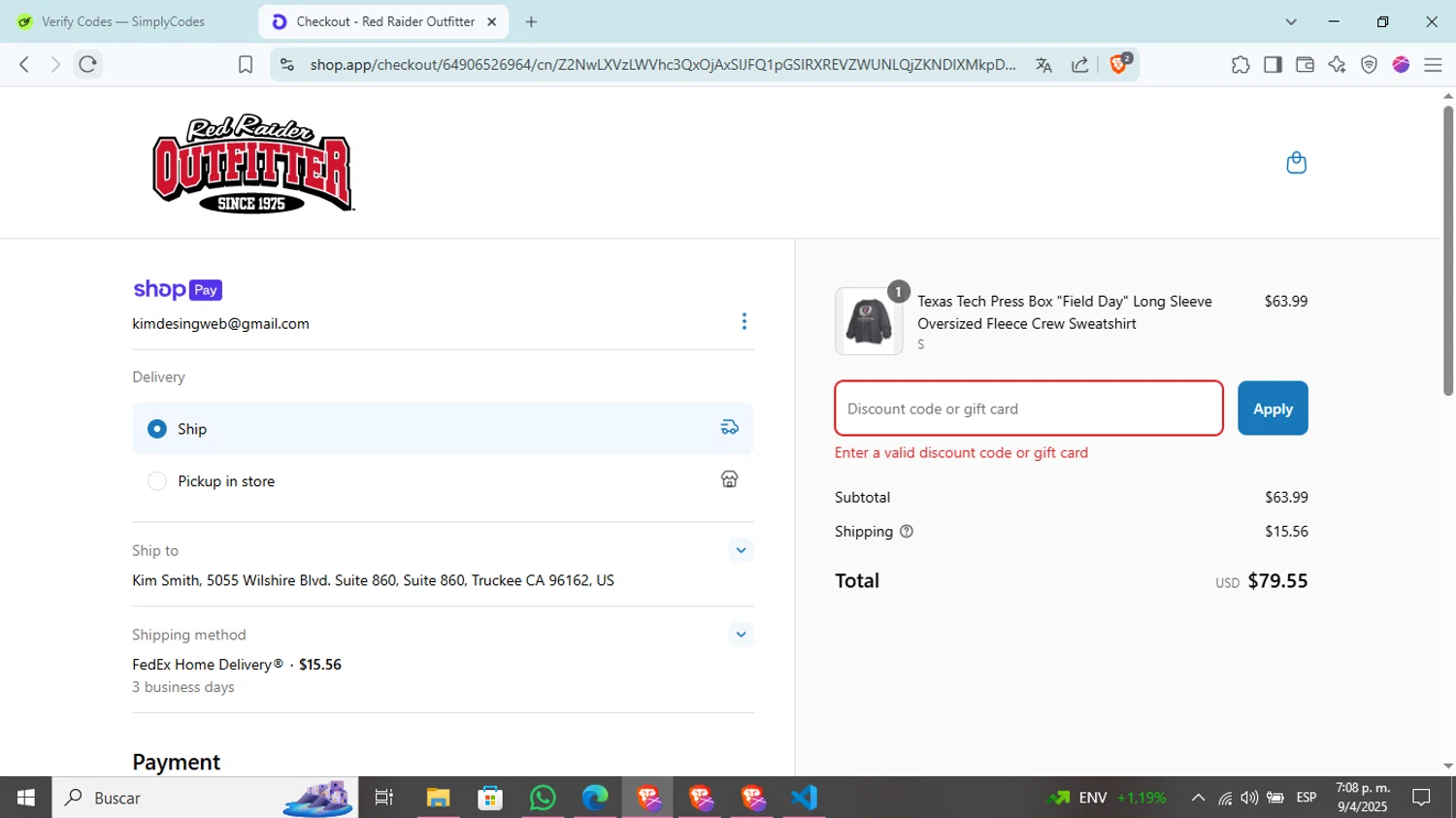
Task: Close the Checkout tab
Action: tap(491, 21)
